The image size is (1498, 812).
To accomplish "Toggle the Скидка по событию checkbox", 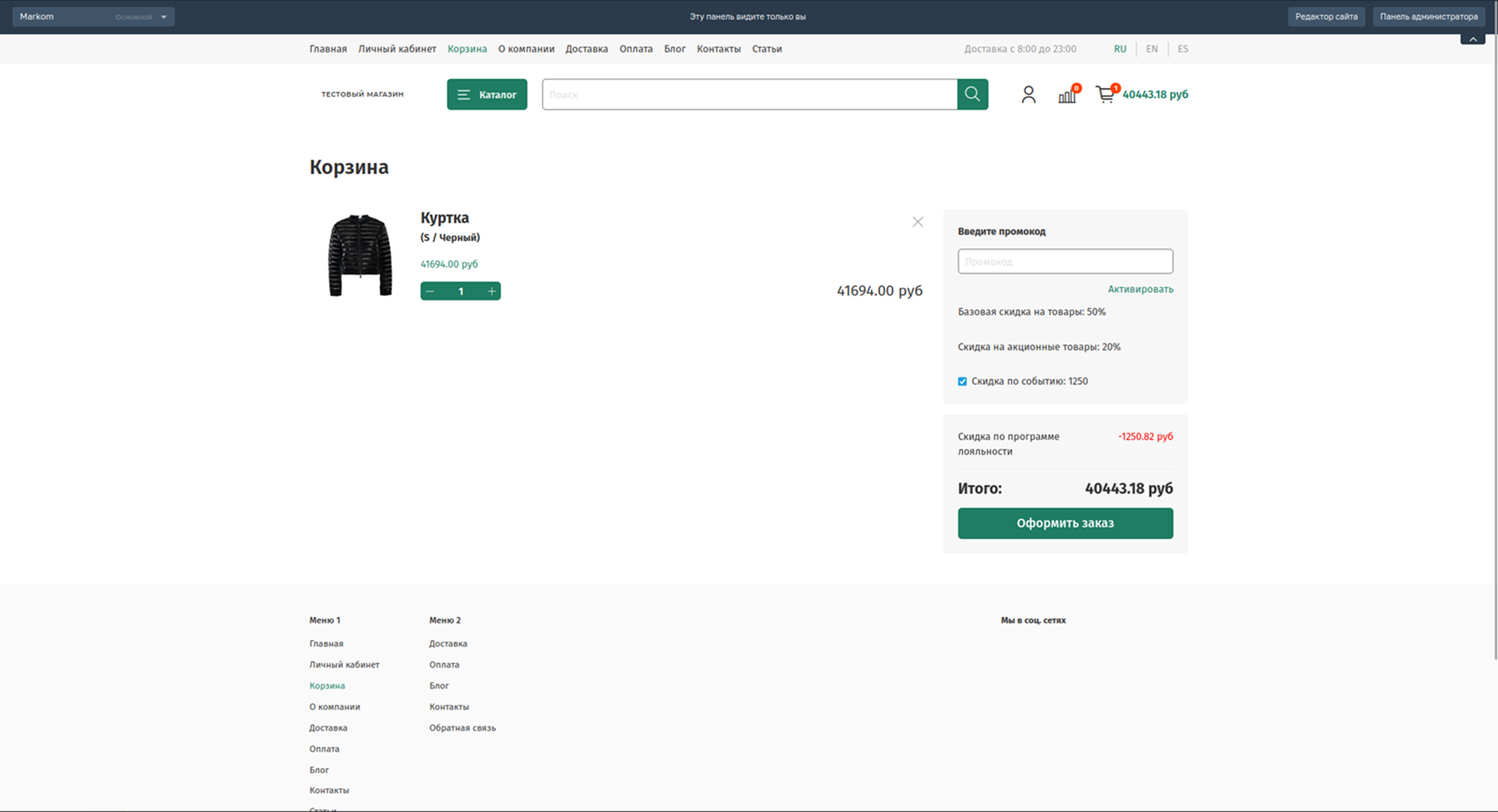I will (962, 381).
